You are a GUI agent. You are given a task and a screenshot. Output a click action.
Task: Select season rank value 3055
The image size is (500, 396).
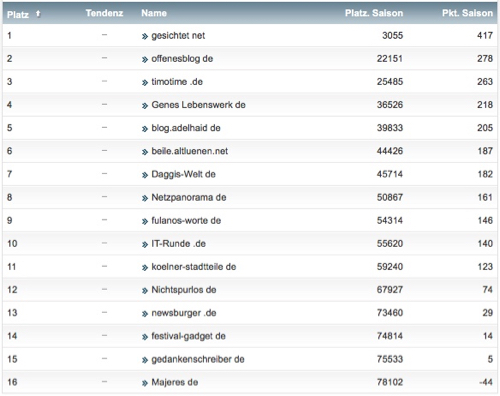(393, 35)
